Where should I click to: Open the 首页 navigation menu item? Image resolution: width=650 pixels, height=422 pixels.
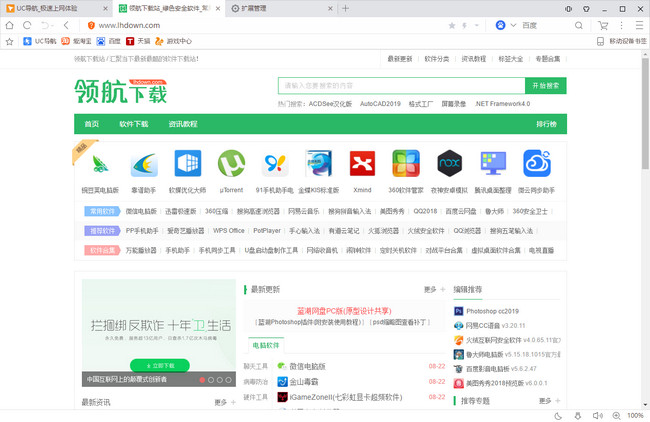92,124
